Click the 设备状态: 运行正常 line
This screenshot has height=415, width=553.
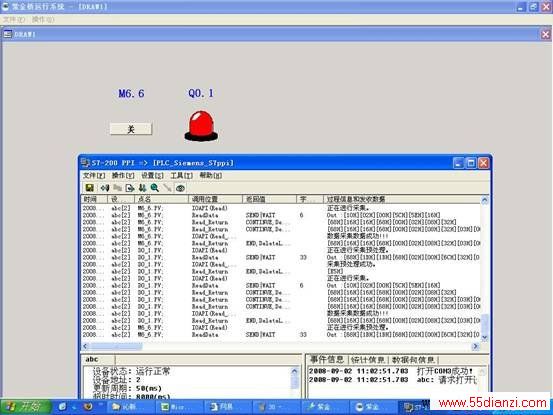click(x=131, y=371)
